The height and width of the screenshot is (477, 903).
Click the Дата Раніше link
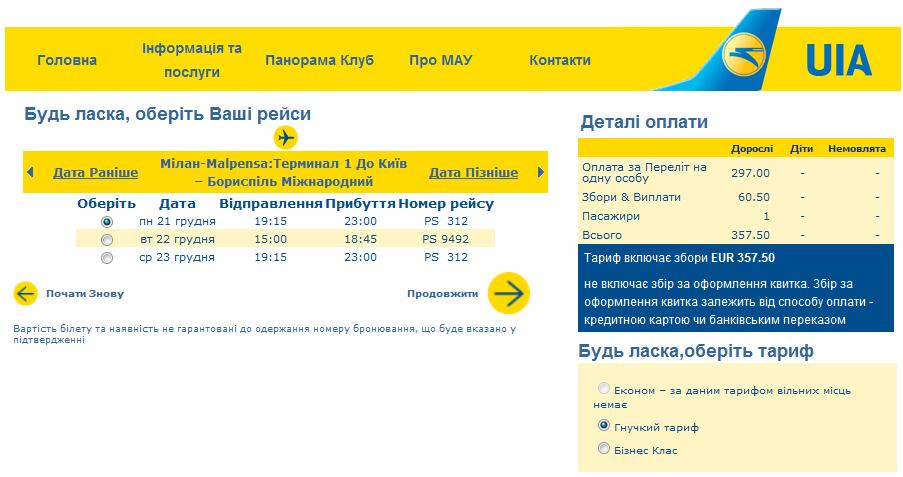[95, 172]
